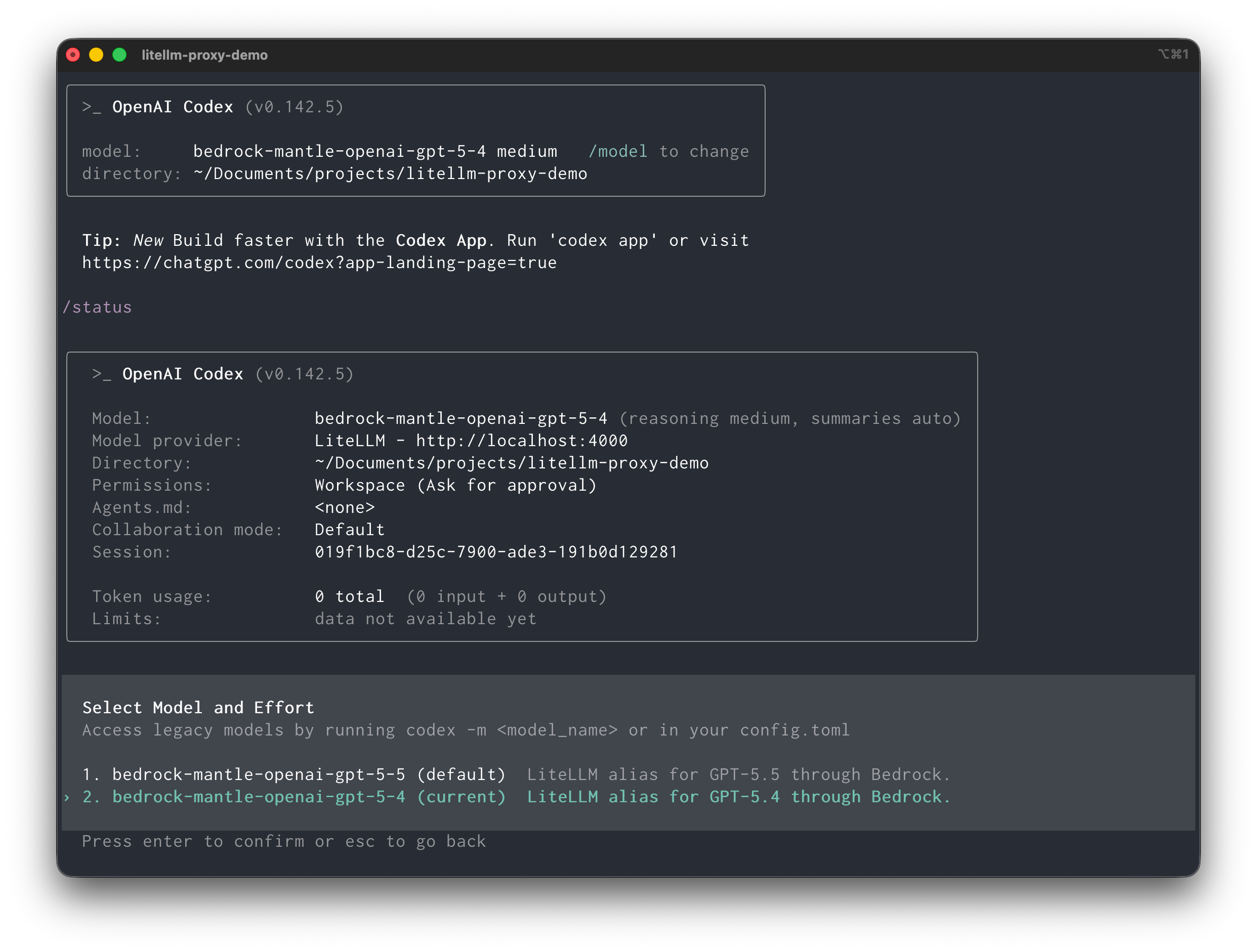Viewport: 1257px width, 952px height.
Task: Minimize the window with the yellow button
Action: point(96,55)
